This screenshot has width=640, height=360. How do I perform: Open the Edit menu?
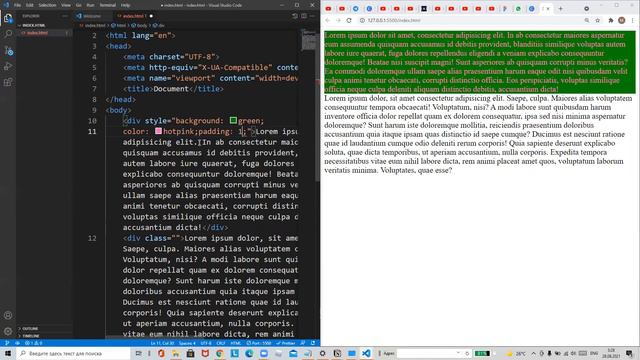pyautogui.click(x=30, y=5)
